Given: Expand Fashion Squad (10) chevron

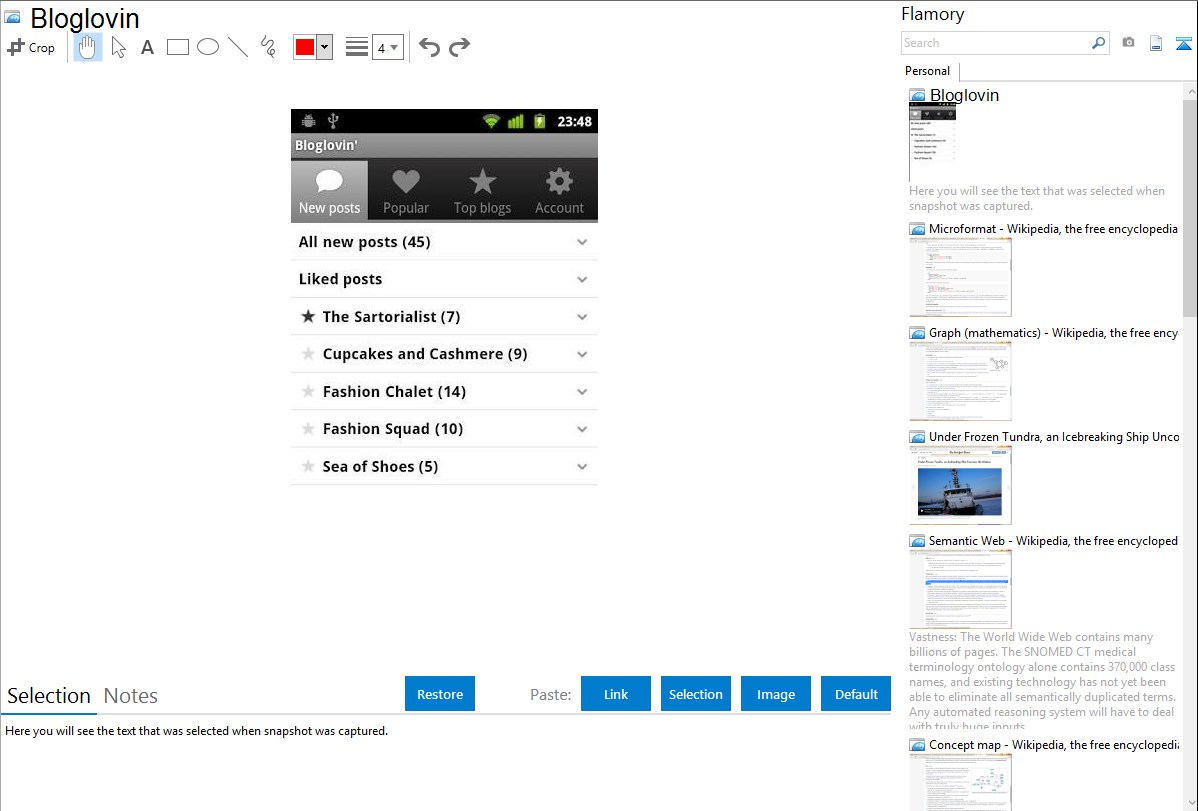Looking at the screenshot, I should 582,430.
